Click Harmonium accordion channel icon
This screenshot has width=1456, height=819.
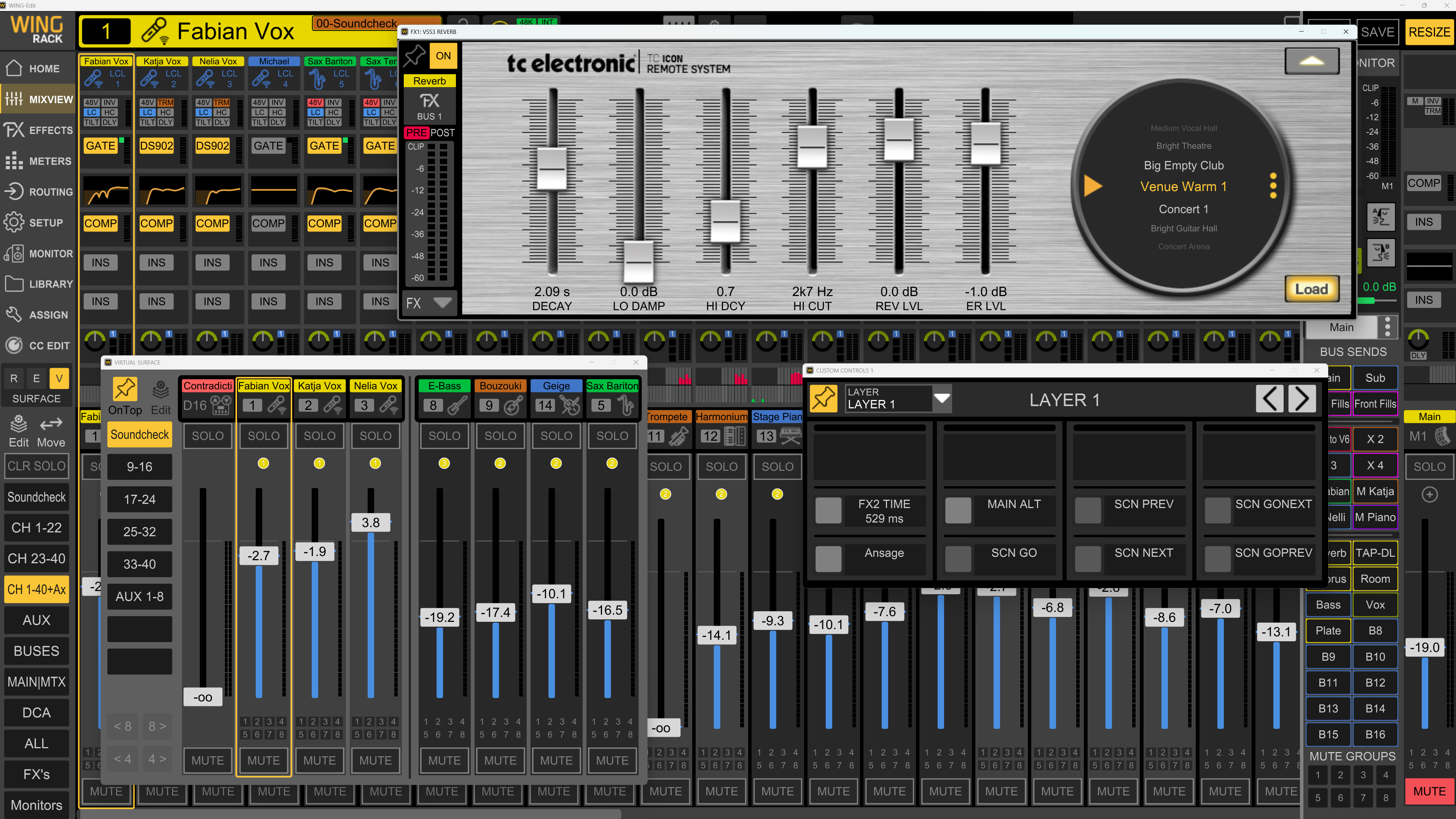click(x=735, y=436)
